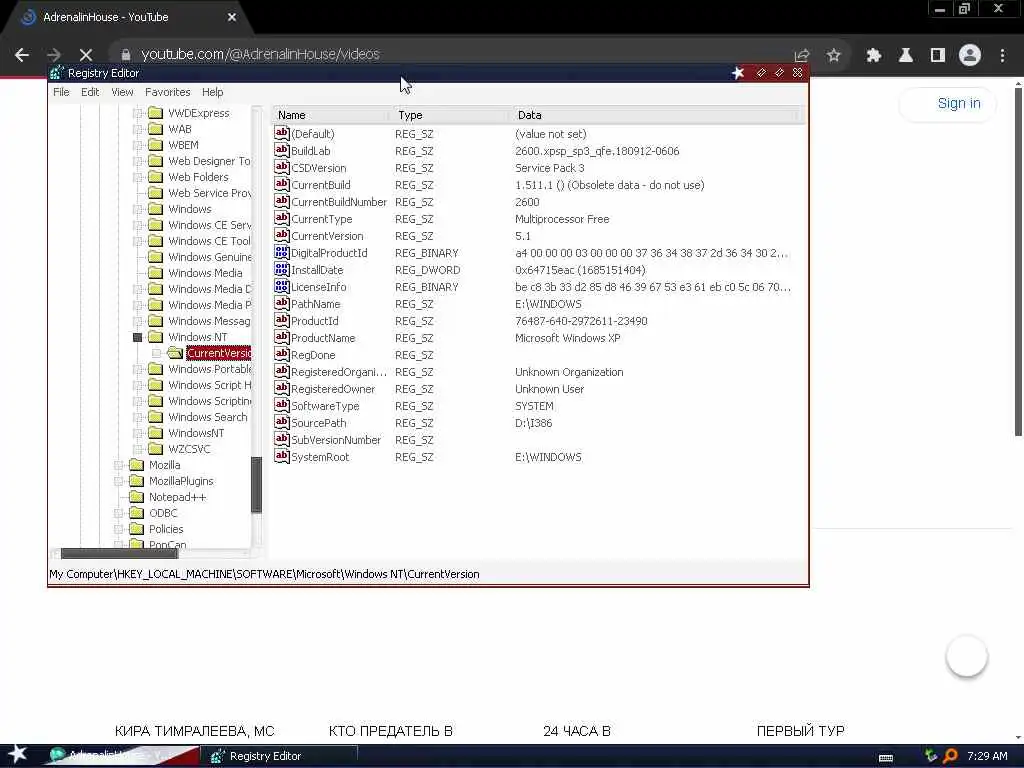Click the CSDVersion string value icon
Image resolution: width=1024 pixels, height=768 pixels.
point(281,167)
